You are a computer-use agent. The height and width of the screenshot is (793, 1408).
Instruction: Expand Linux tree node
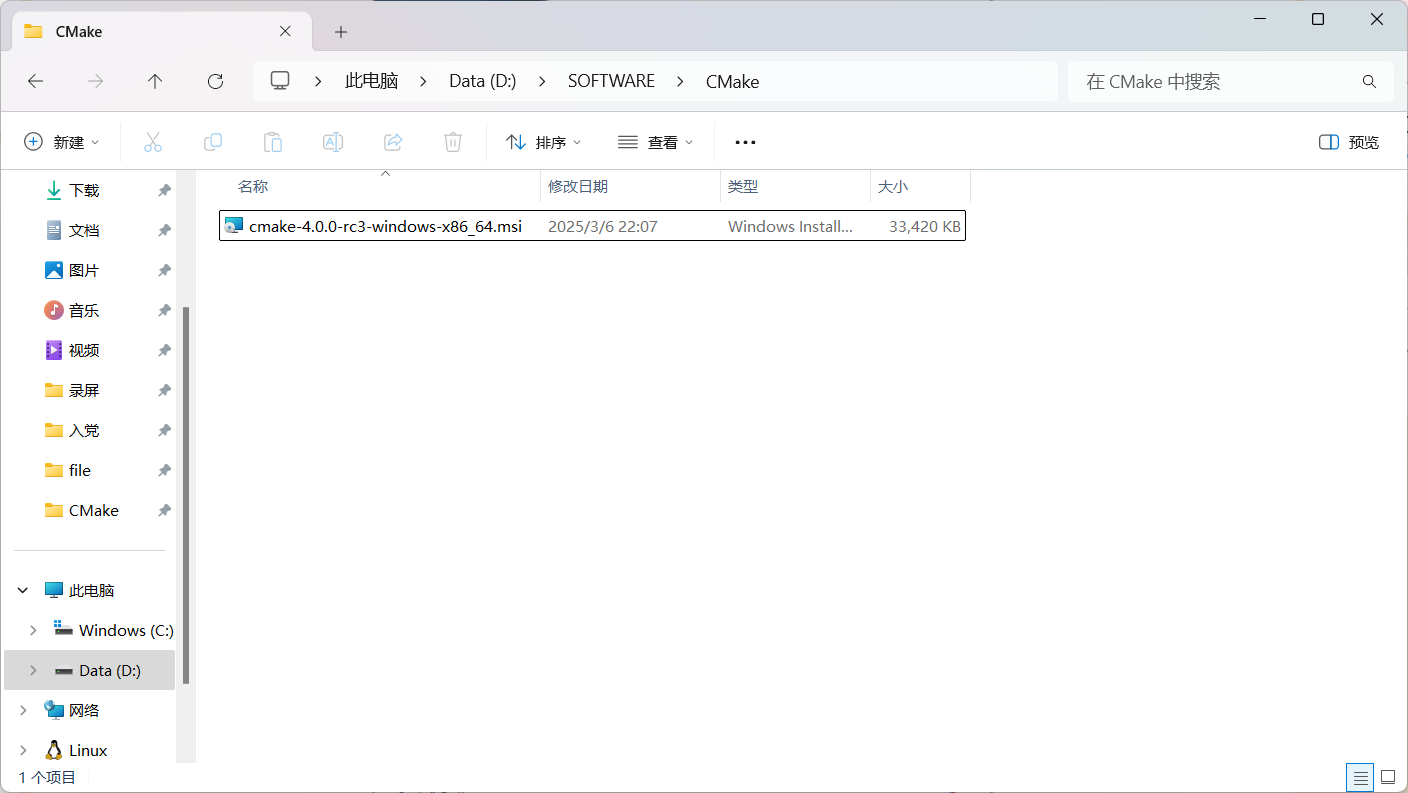23,750
